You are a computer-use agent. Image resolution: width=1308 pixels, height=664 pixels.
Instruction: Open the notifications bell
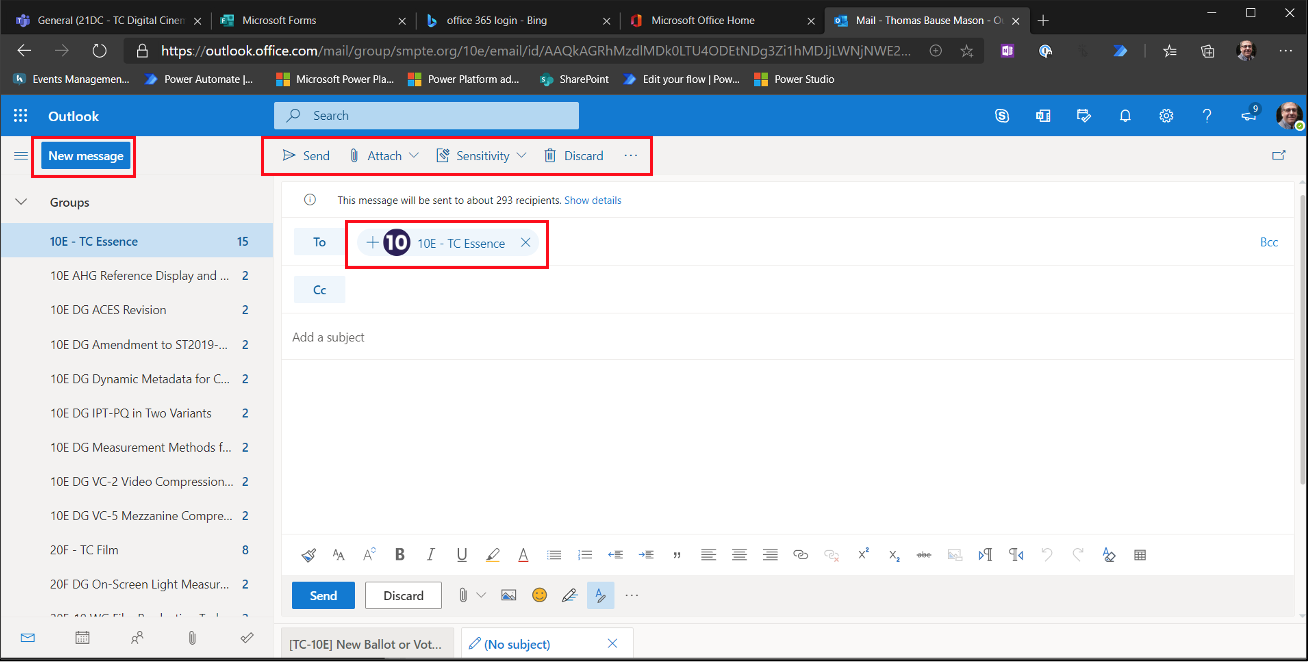point(1125,115)
